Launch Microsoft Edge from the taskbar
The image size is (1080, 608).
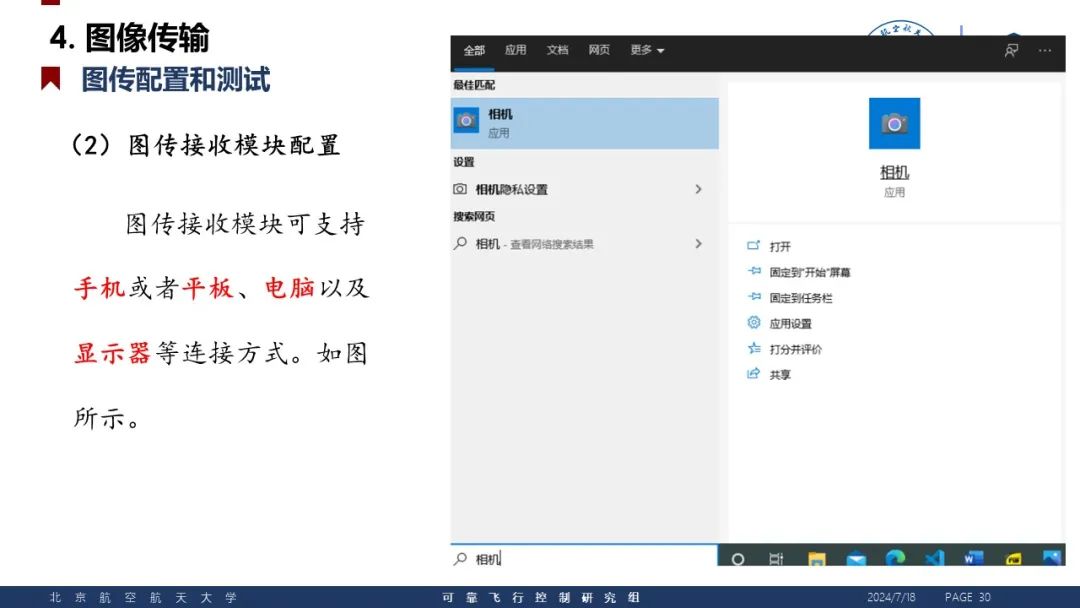coord(895,558)
